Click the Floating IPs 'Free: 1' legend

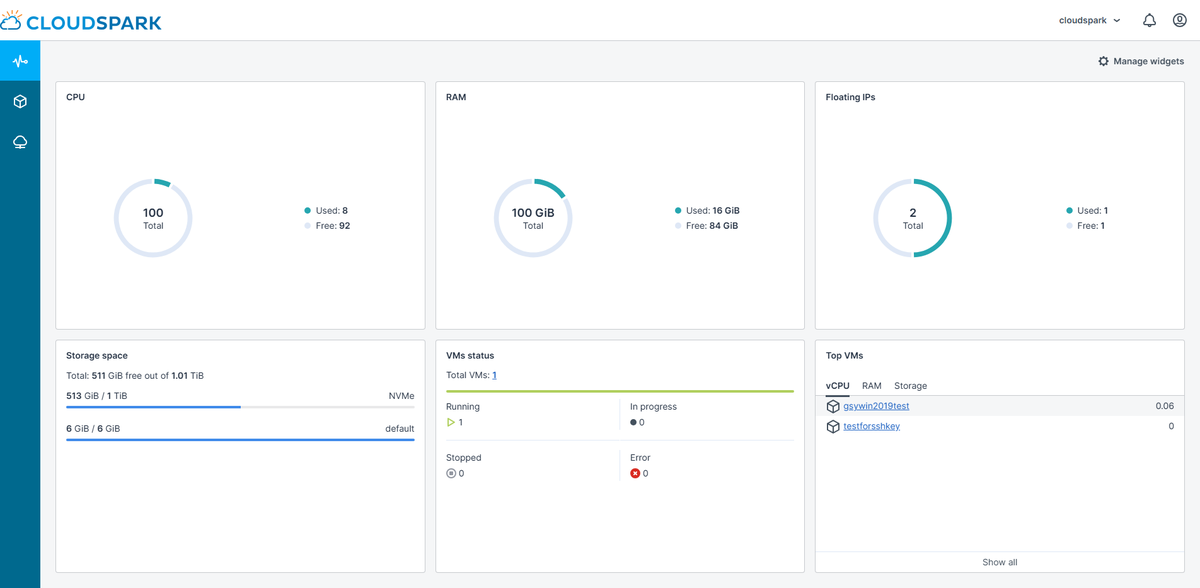click(x=1086, y=226)
